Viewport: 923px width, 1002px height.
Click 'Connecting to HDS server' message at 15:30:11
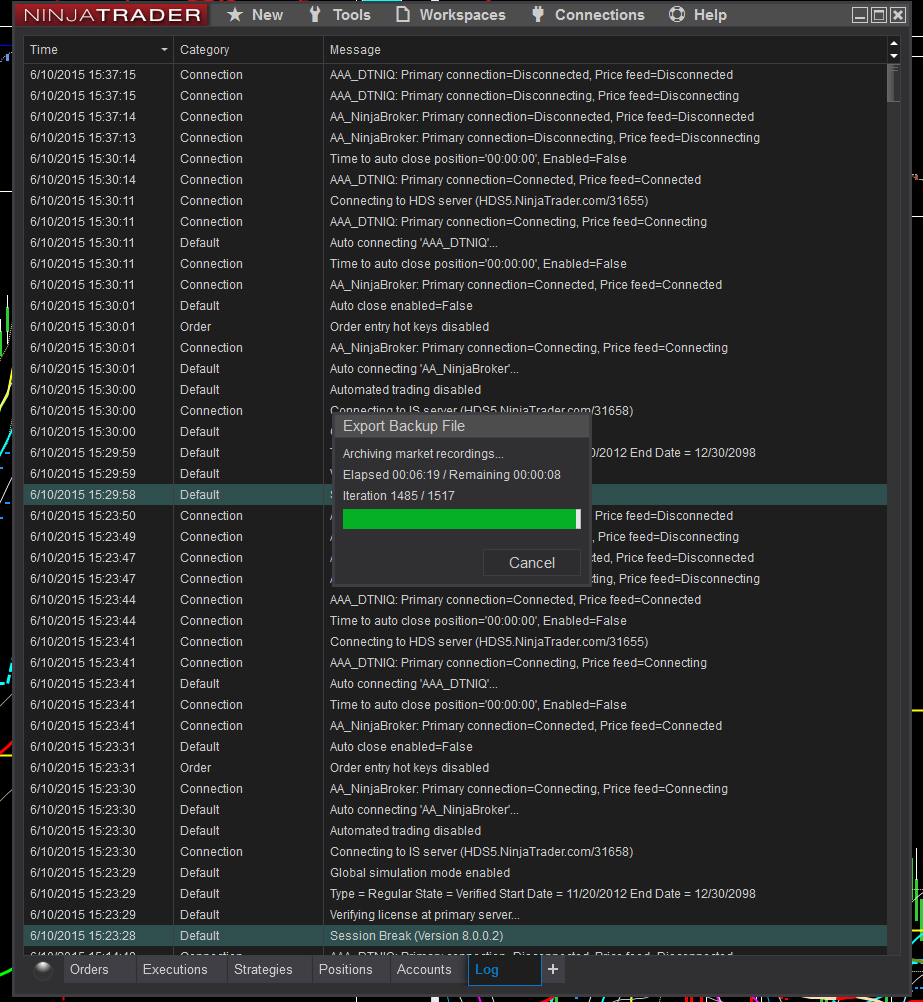[x=489, y=201]
